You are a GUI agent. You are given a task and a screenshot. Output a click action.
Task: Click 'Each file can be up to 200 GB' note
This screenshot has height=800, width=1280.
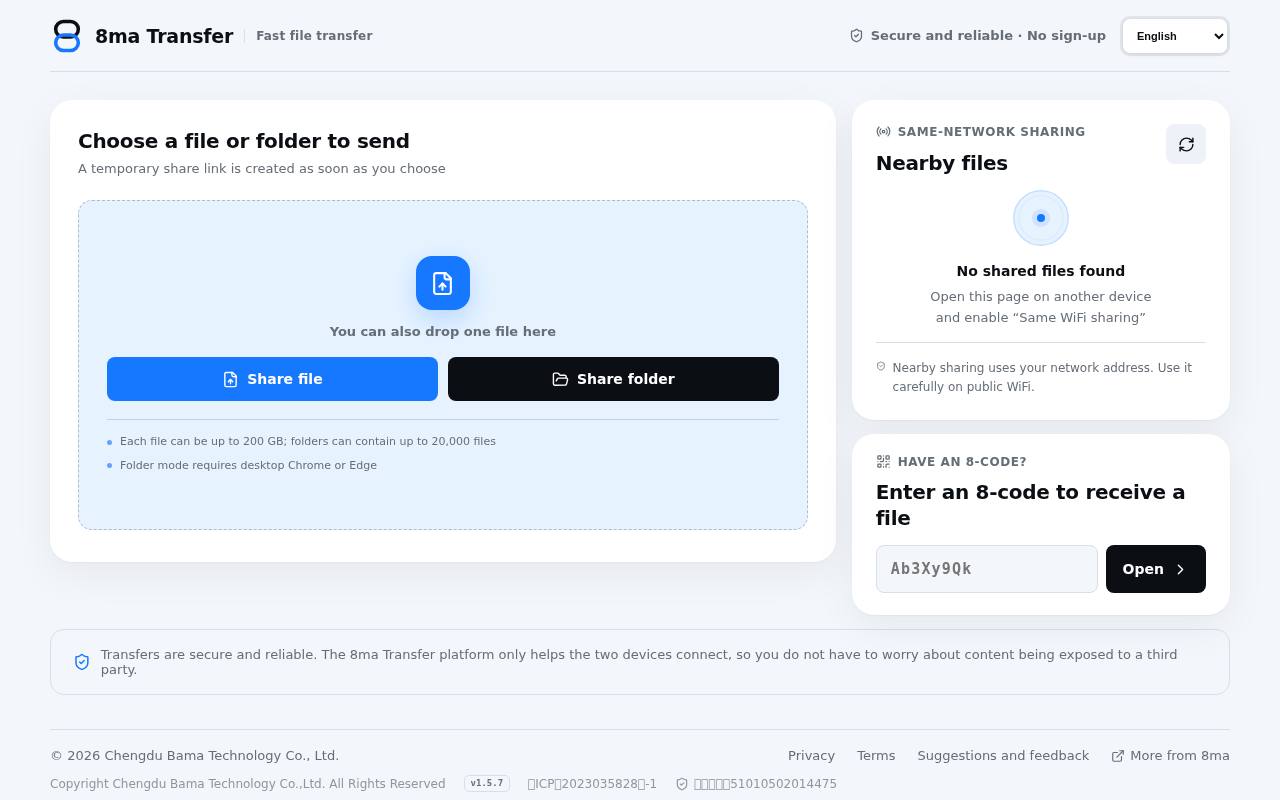pyautogui.click(x=308, y=441)
